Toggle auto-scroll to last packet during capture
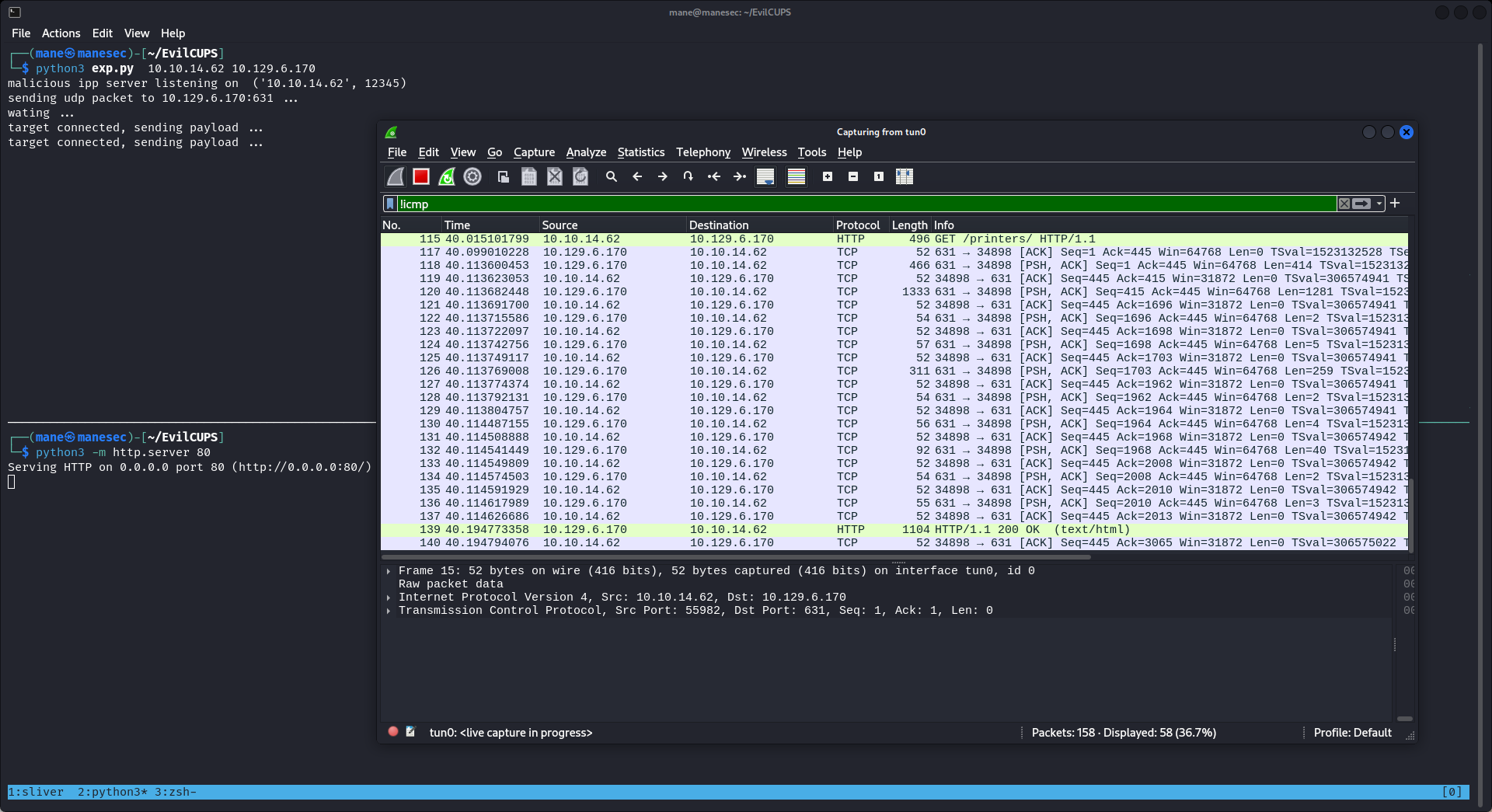This screenshot has width=1492, height=812. pos(765,177)
